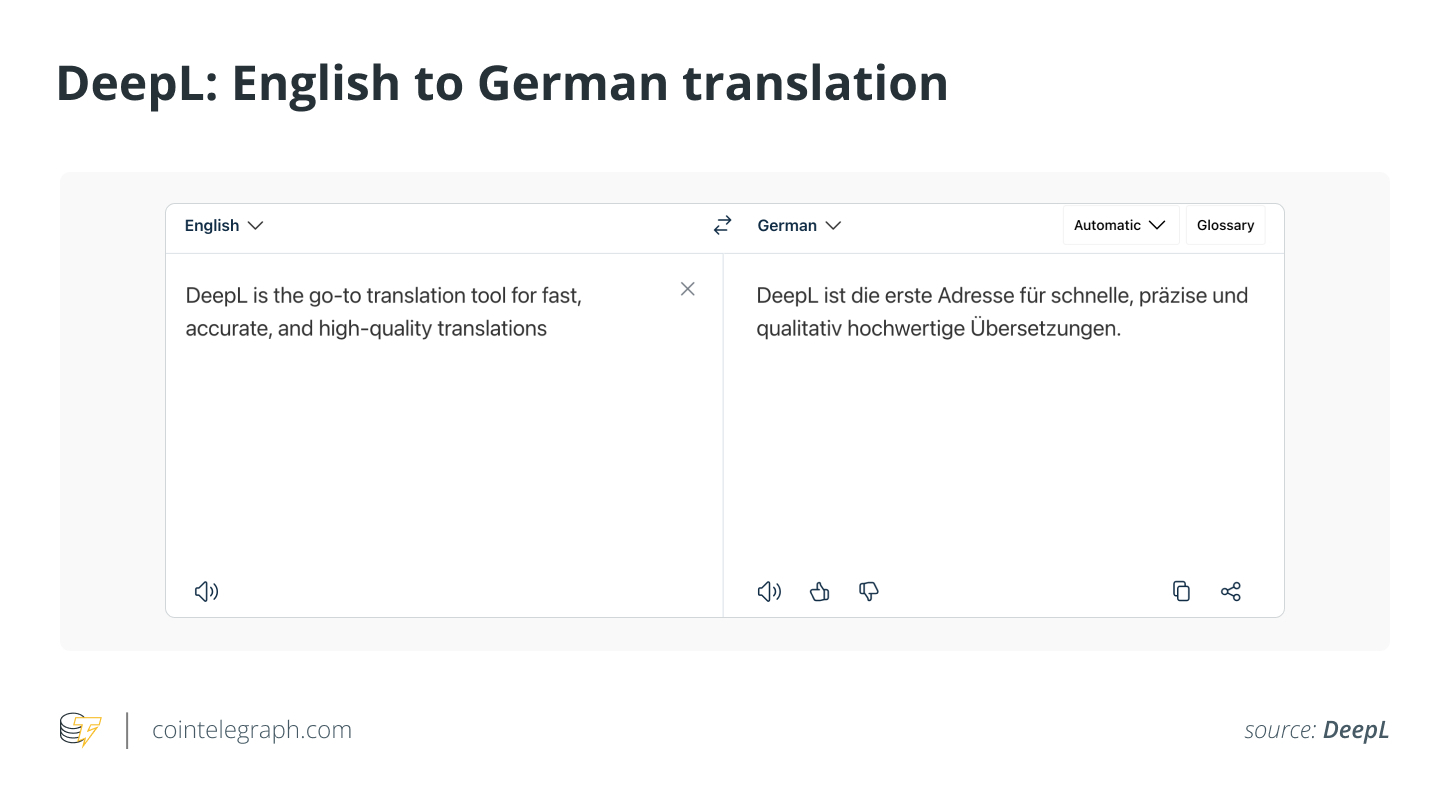This screenshot has width=1450, height=809.
Task: Click the word Übersetzungen in translation
Action: [x=1045, y=328]
